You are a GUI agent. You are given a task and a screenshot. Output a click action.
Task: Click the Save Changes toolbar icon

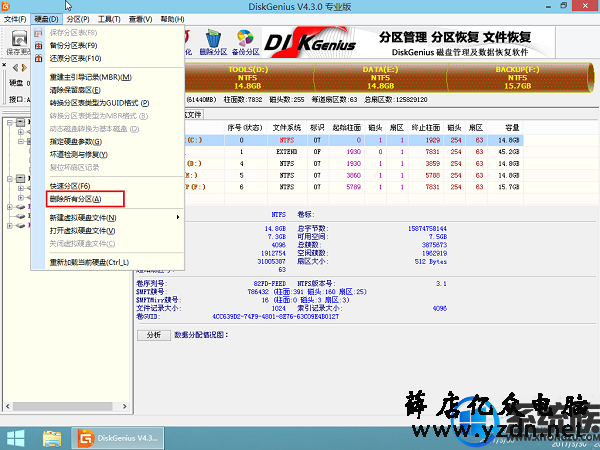(18, 42)
